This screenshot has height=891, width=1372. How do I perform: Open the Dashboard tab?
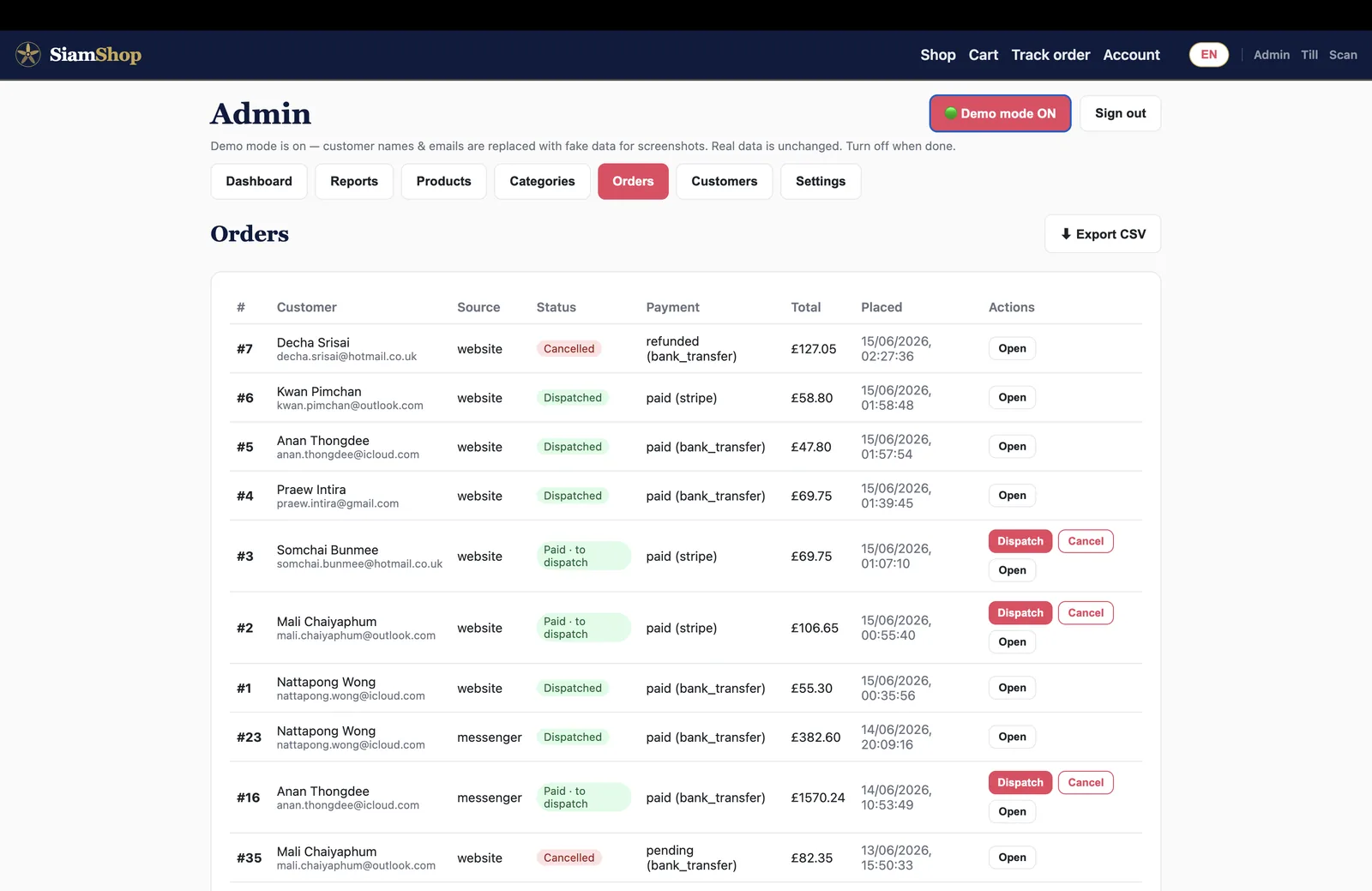point(259,181)
